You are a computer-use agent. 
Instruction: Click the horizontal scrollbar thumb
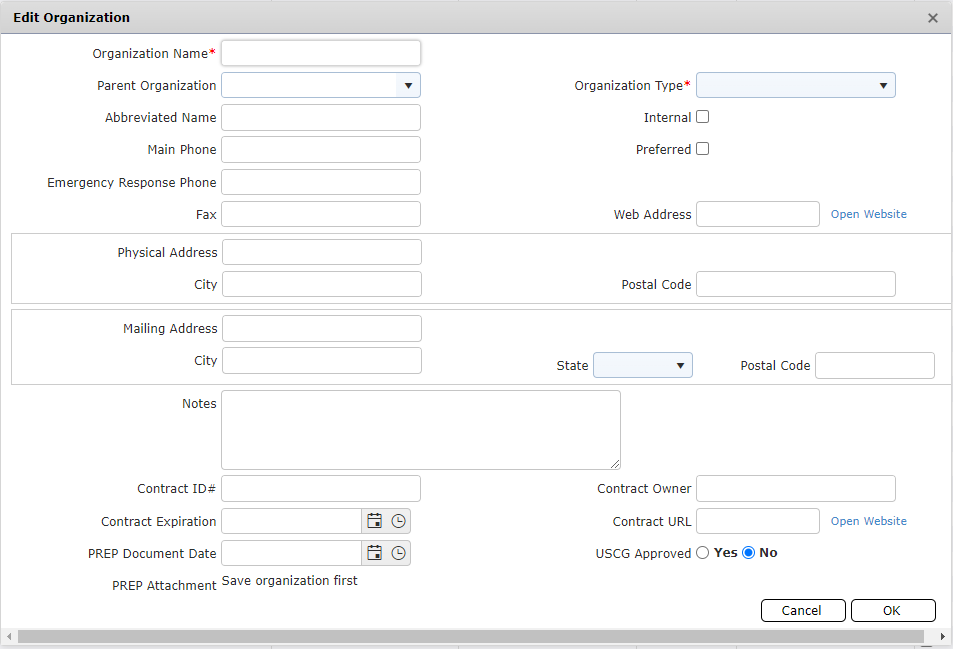[471, 636]
